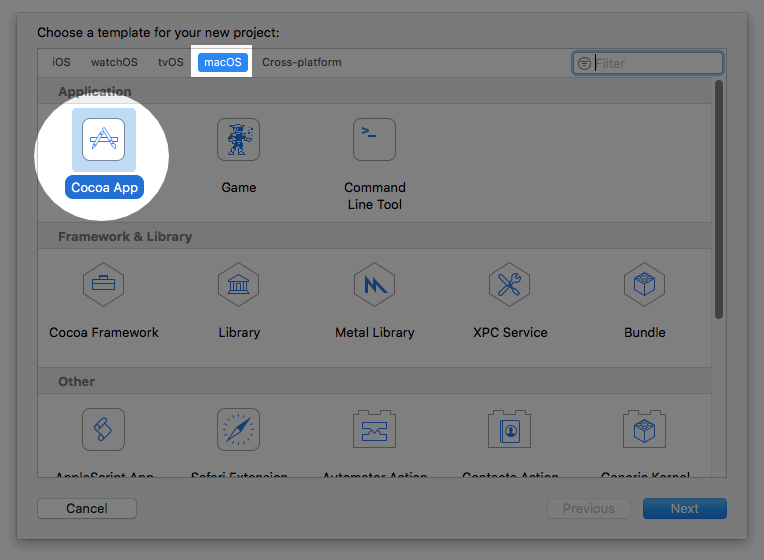Select the Cocoa Framework toolbox icon

click(104, 285)
